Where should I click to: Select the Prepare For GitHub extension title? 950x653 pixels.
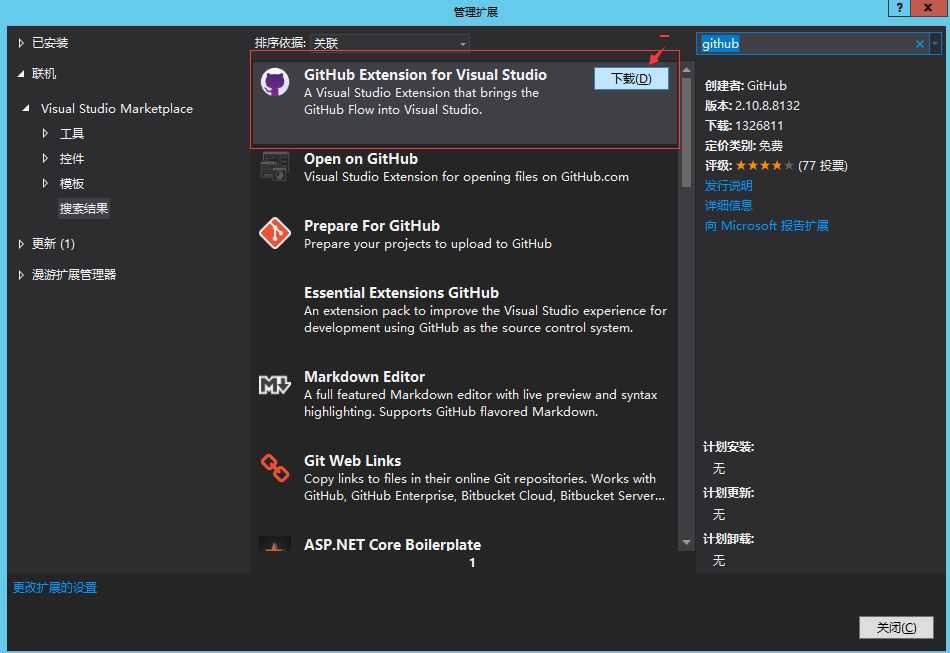click(x=372, y=226)
